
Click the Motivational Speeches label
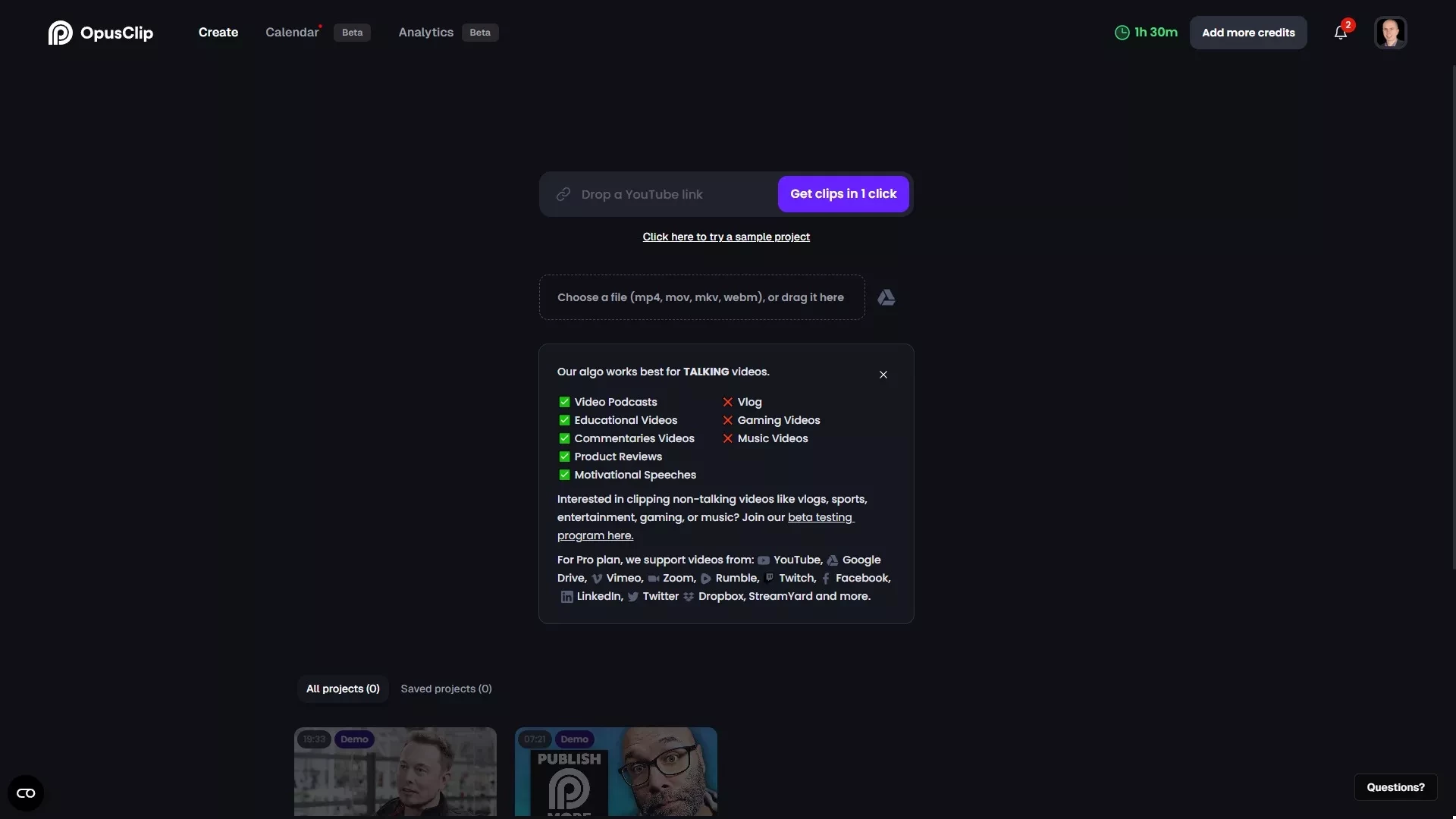(x=635, y=475)
